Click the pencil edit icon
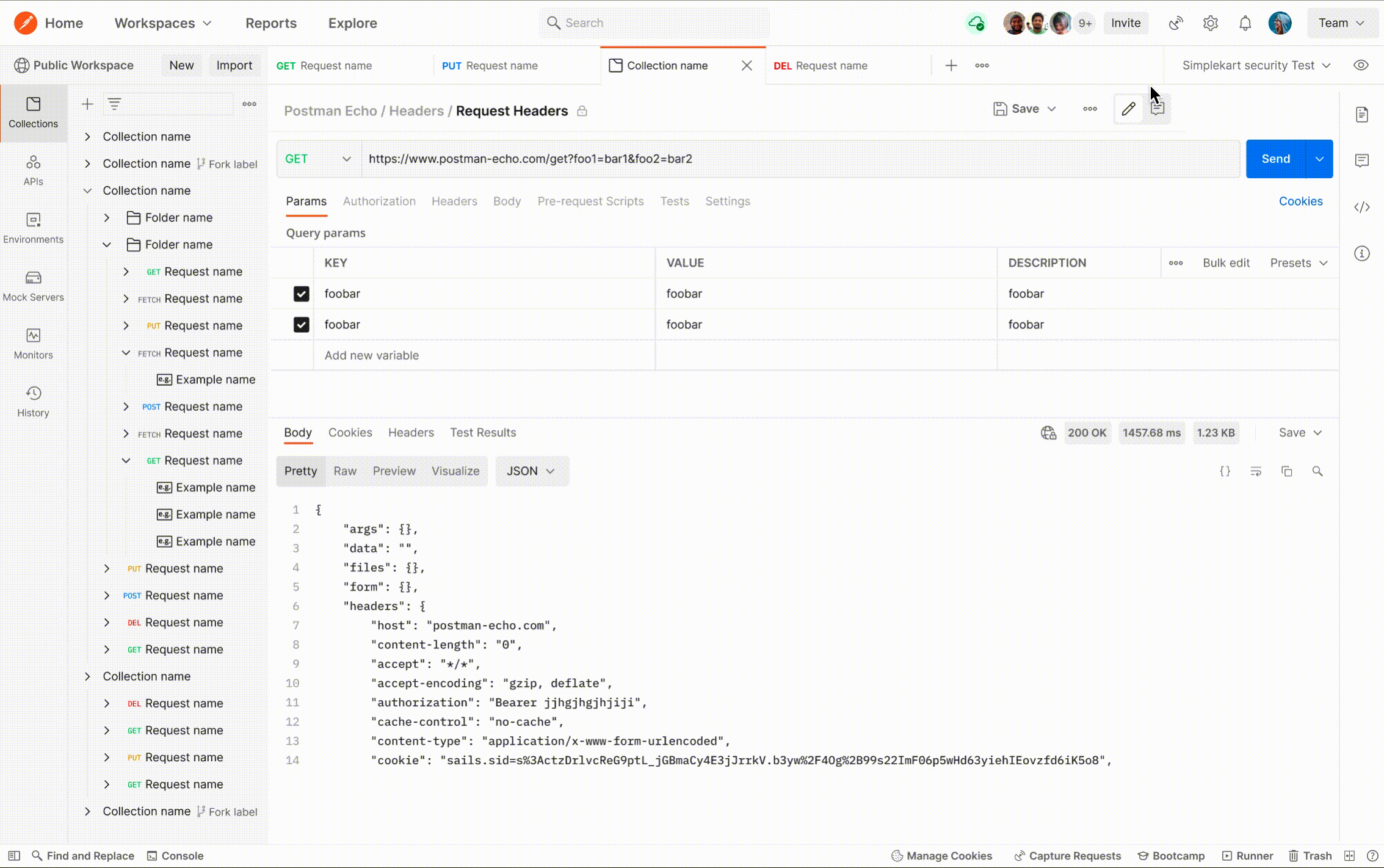 click(1128, 109)
